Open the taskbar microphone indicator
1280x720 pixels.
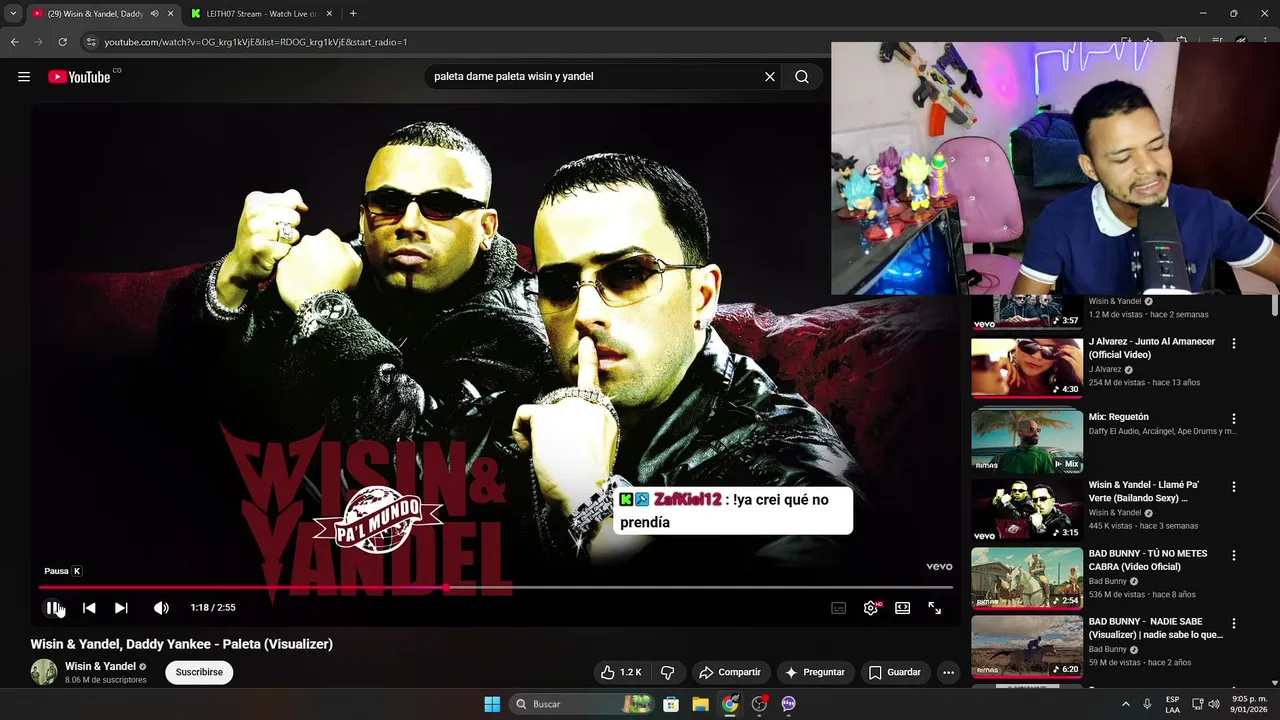1147,704
